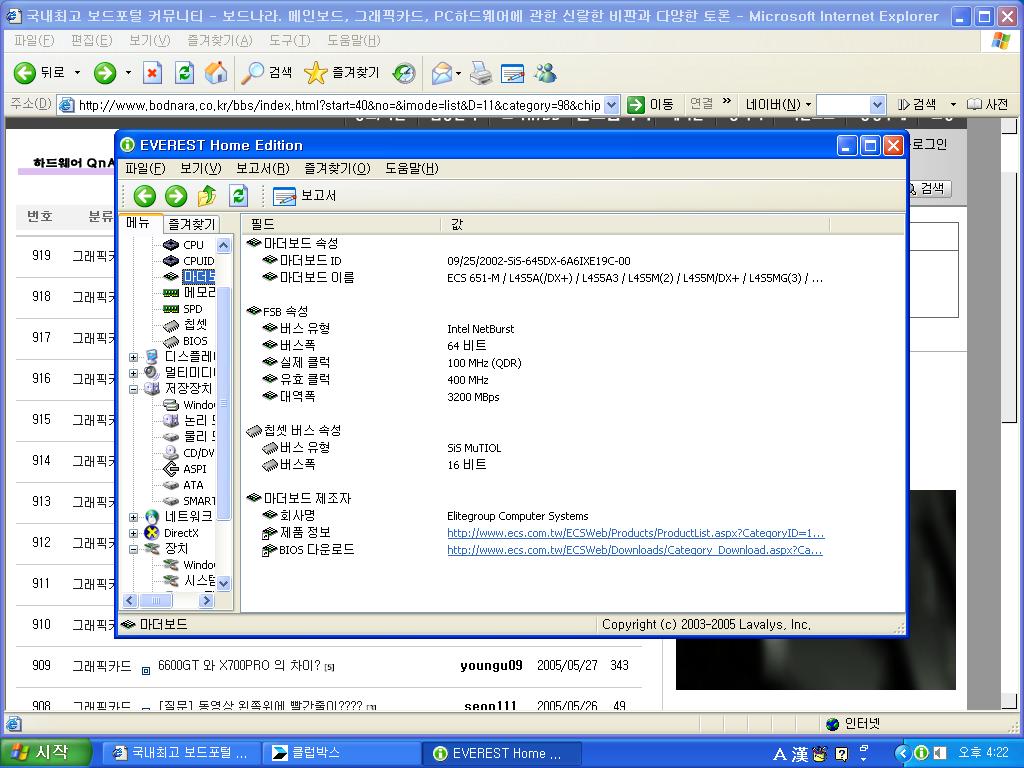Click the IE edit page toolbar icon
The height and width of the screenshot is (768, 1024).
click(513, 72)
